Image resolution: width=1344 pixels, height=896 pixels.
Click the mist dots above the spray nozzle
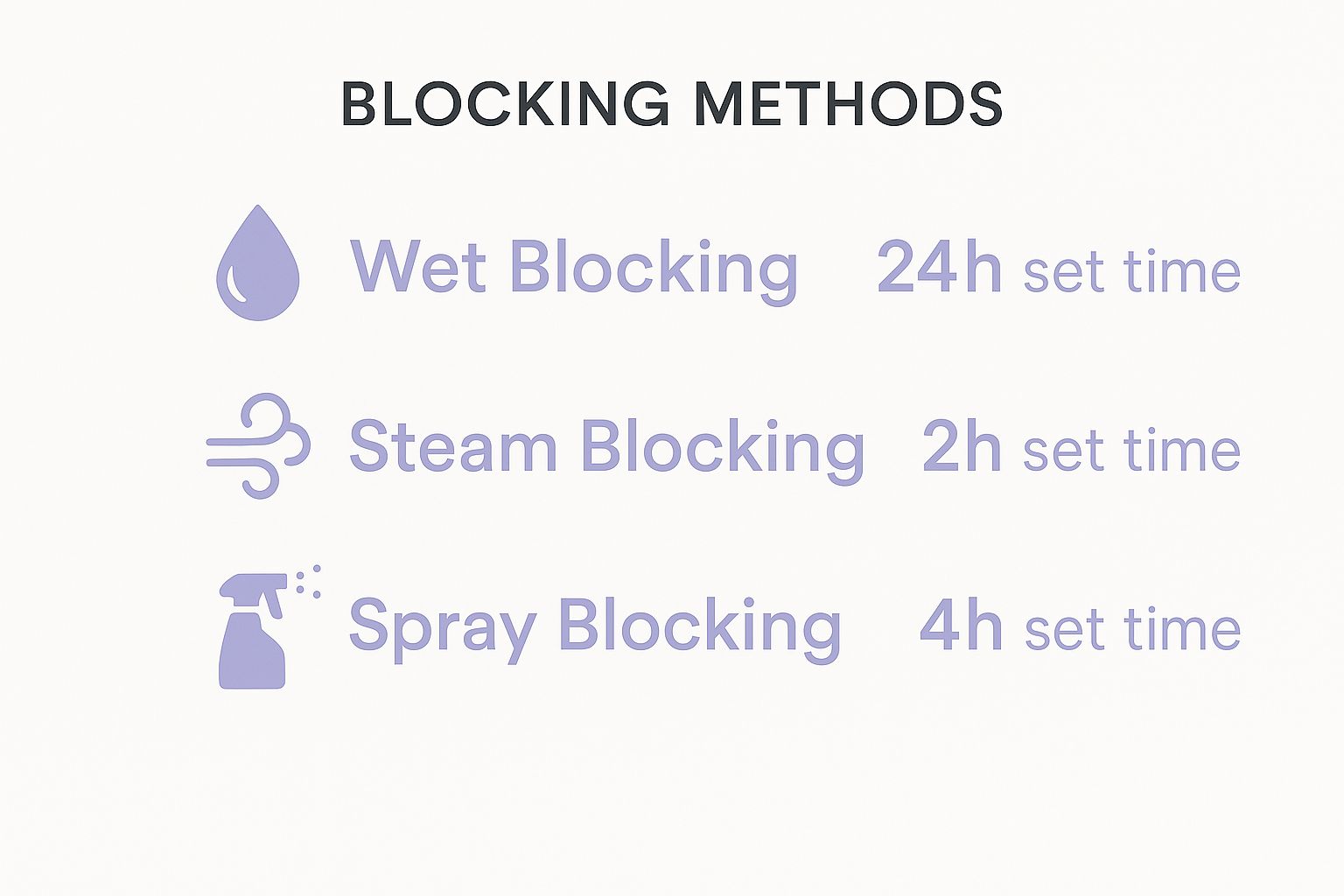[308, 581]
